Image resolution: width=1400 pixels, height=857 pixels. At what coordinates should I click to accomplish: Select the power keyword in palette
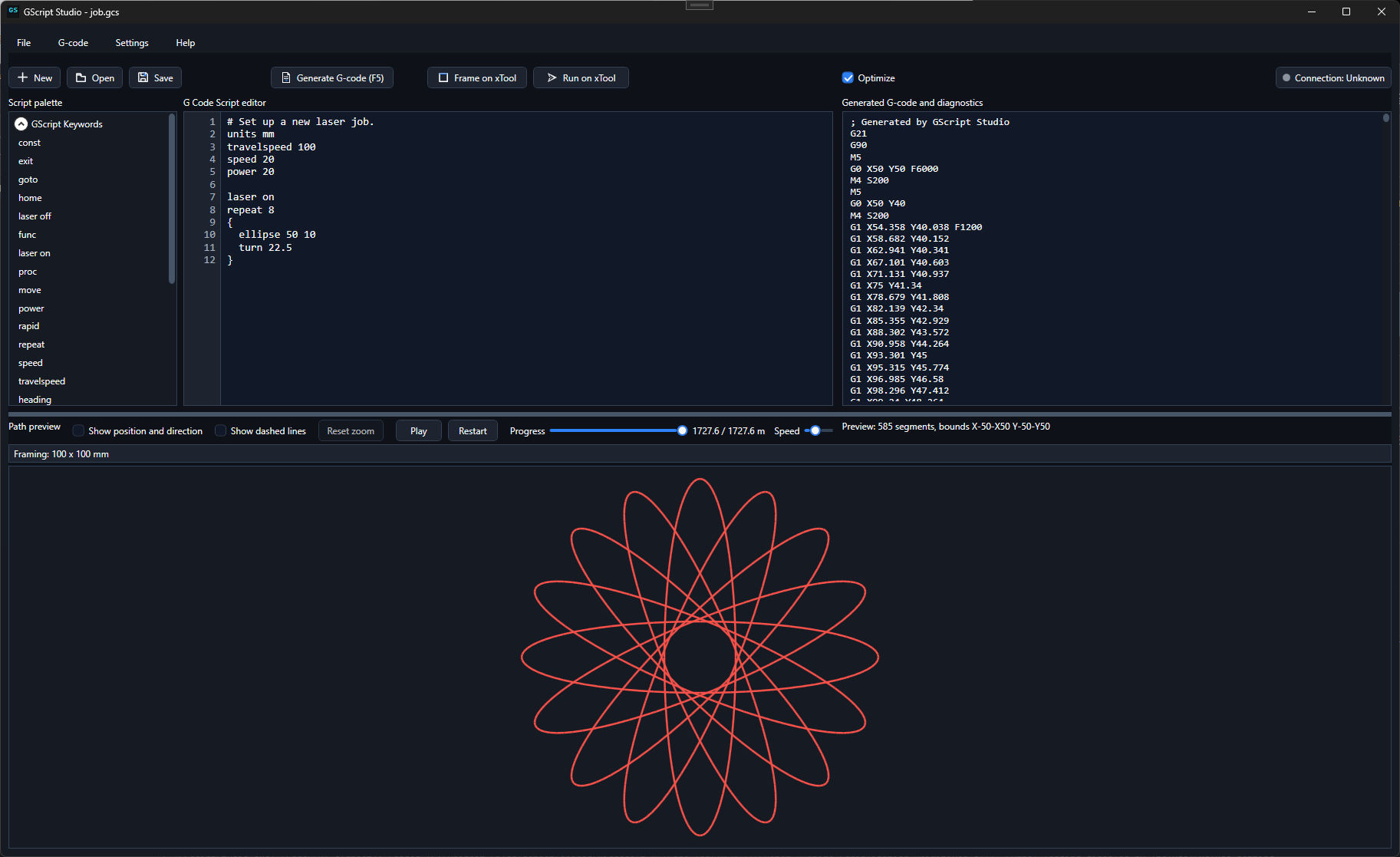click(31, 308)
